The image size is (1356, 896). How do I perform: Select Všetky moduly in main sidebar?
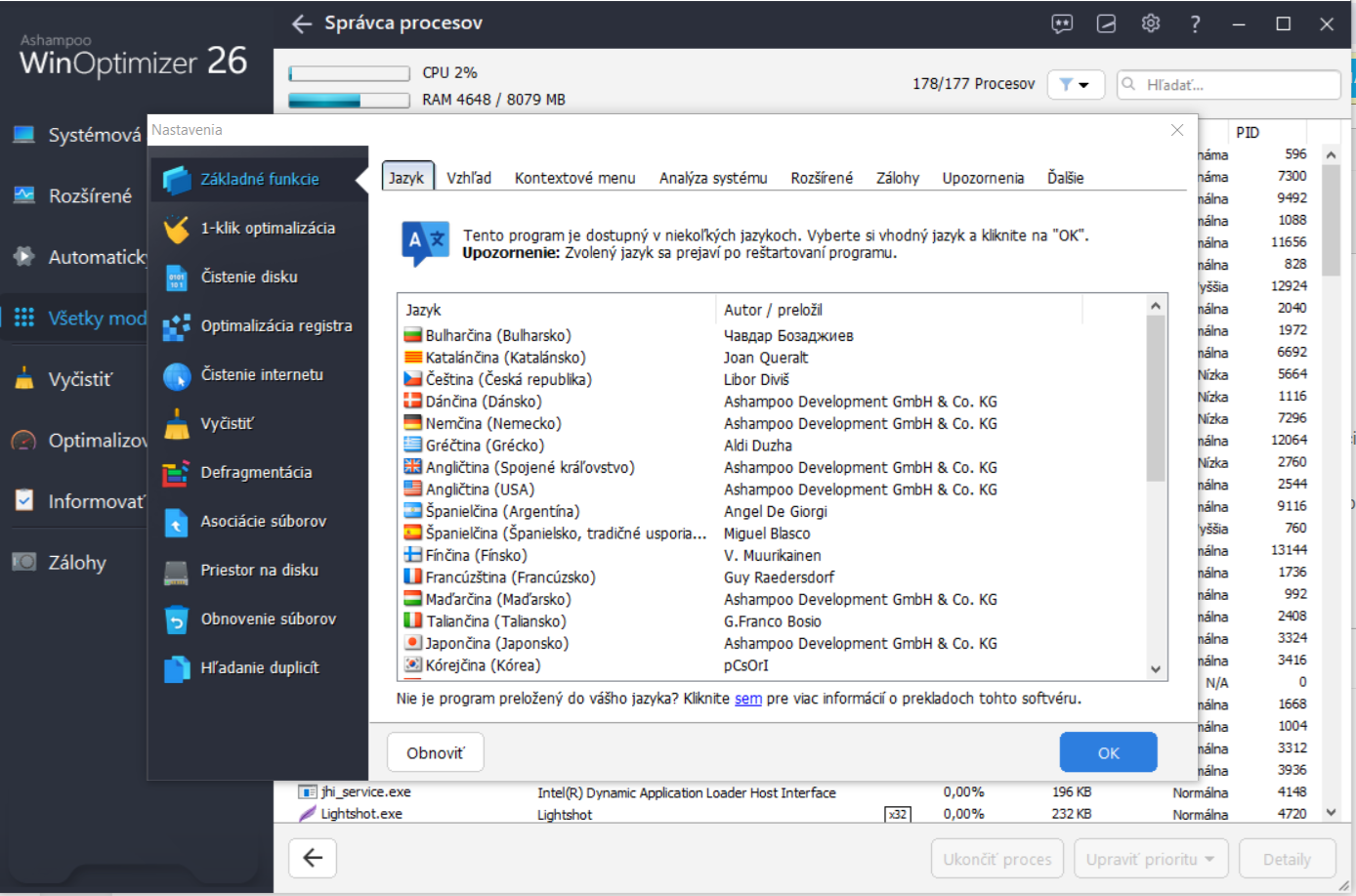(75, 318)
